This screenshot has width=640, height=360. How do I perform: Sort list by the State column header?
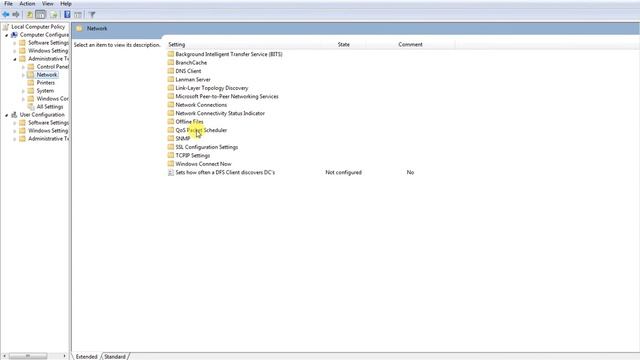(344, 44)
